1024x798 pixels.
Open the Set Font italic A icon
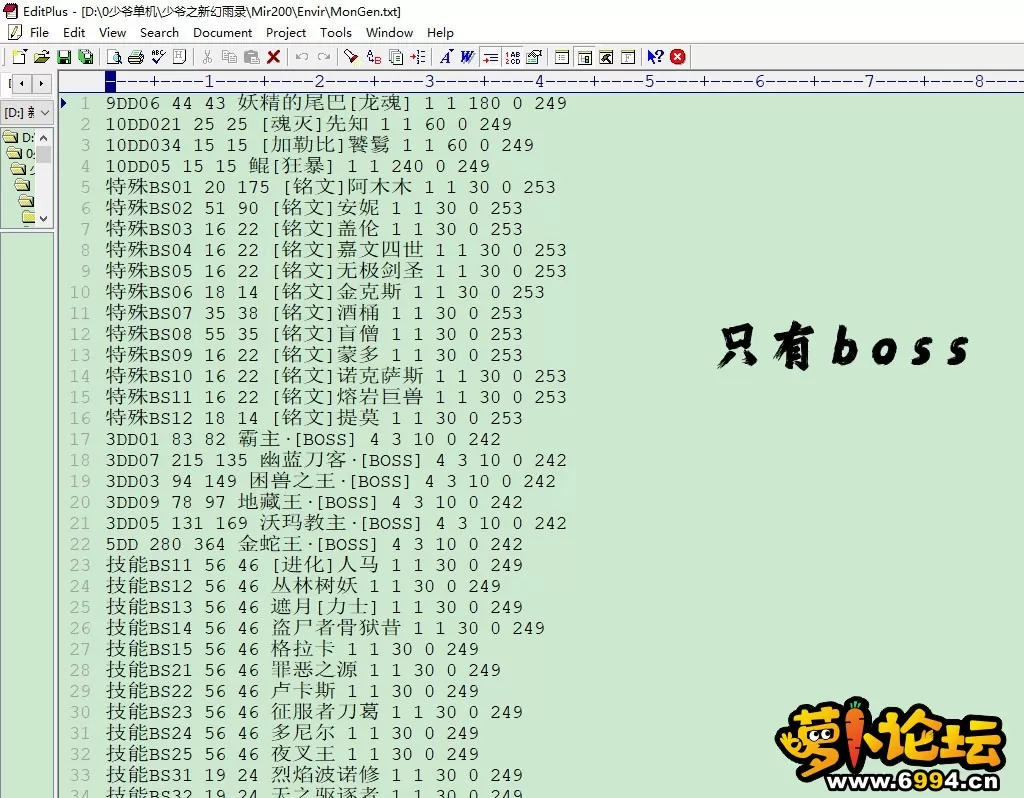point(446,57)
